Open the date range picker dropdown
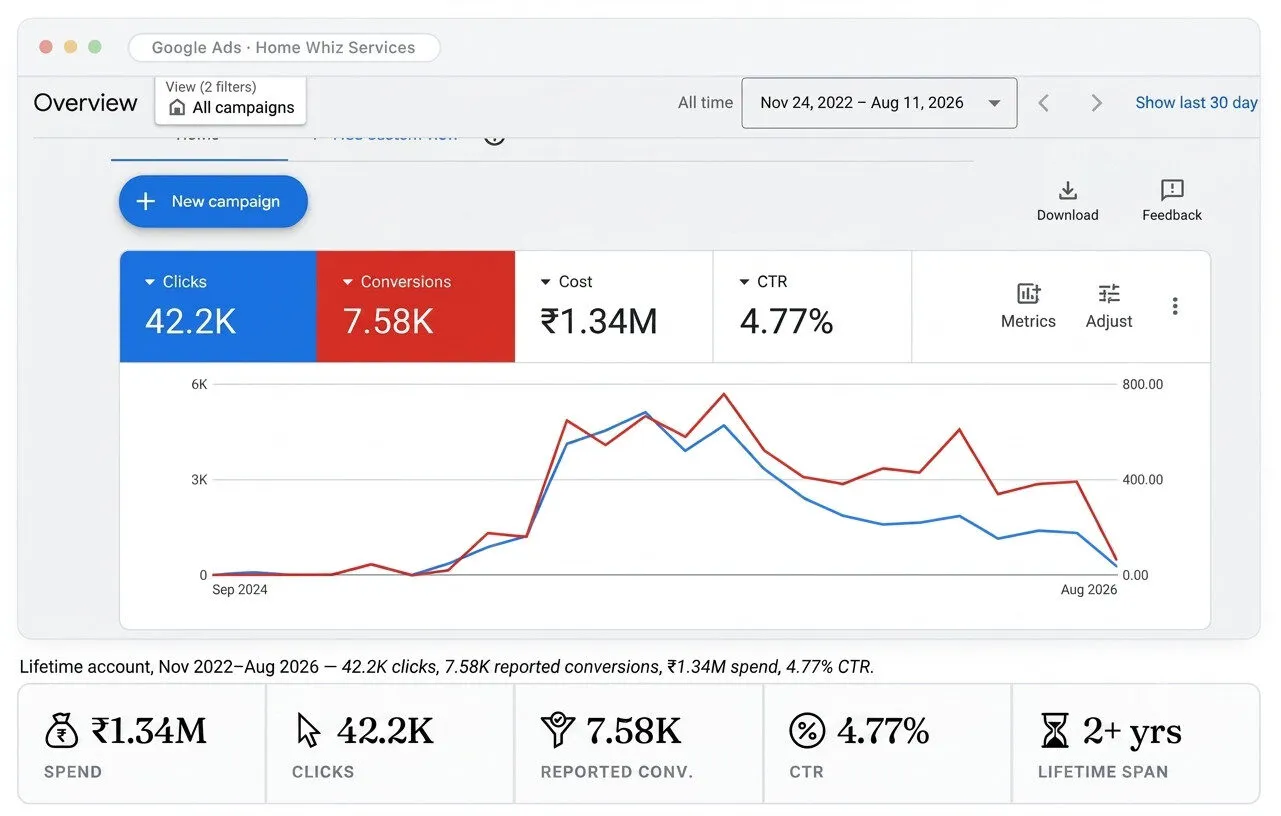Screen dimensions: 1281x816 pyautogui.click(x=879, y=103)
